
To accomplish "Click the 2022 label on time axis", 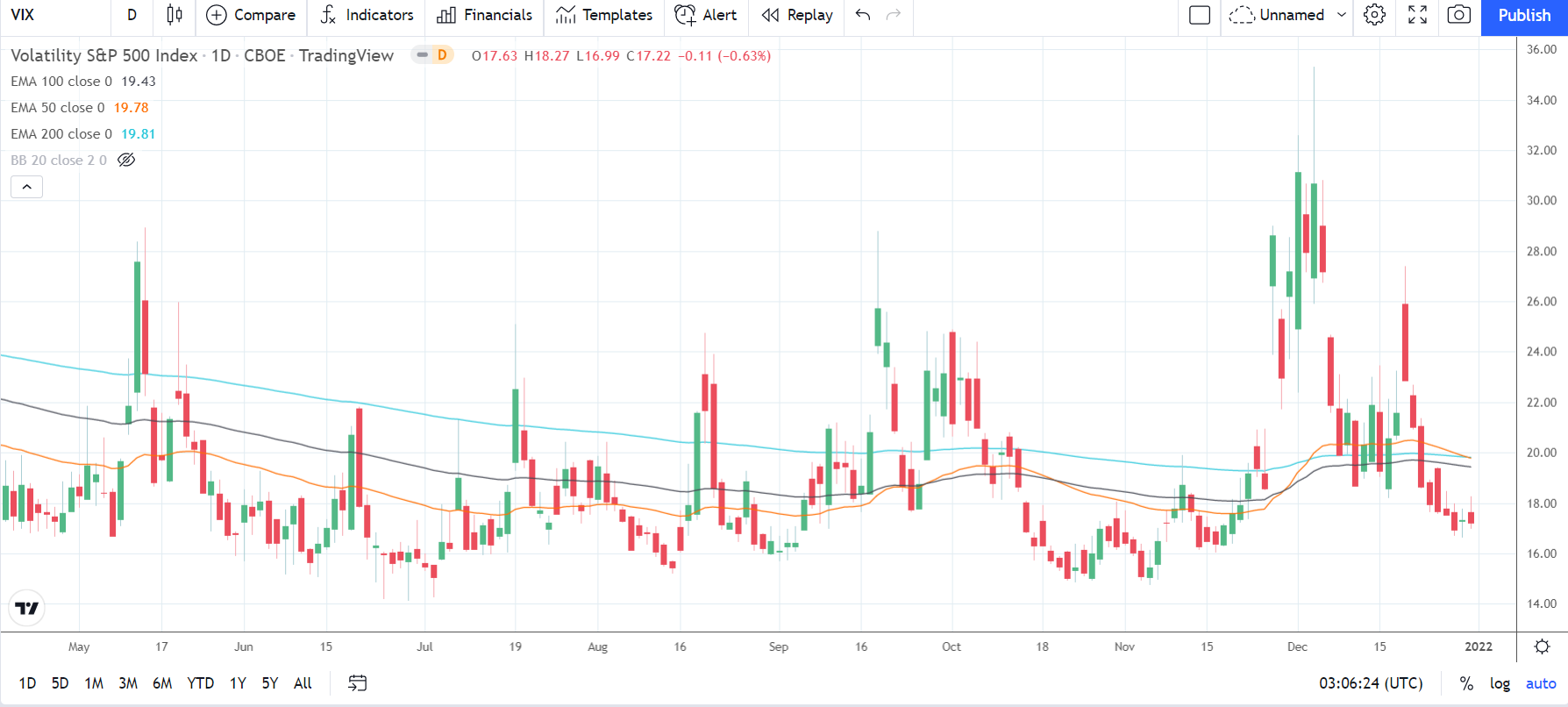I will click(1479, 646).
